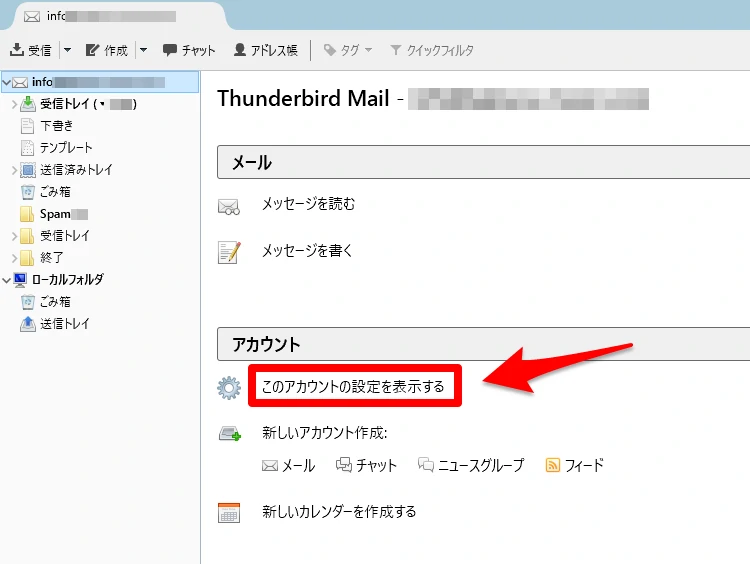Open the テンプレート folder
Screen dimensions: 750x564
66,147
